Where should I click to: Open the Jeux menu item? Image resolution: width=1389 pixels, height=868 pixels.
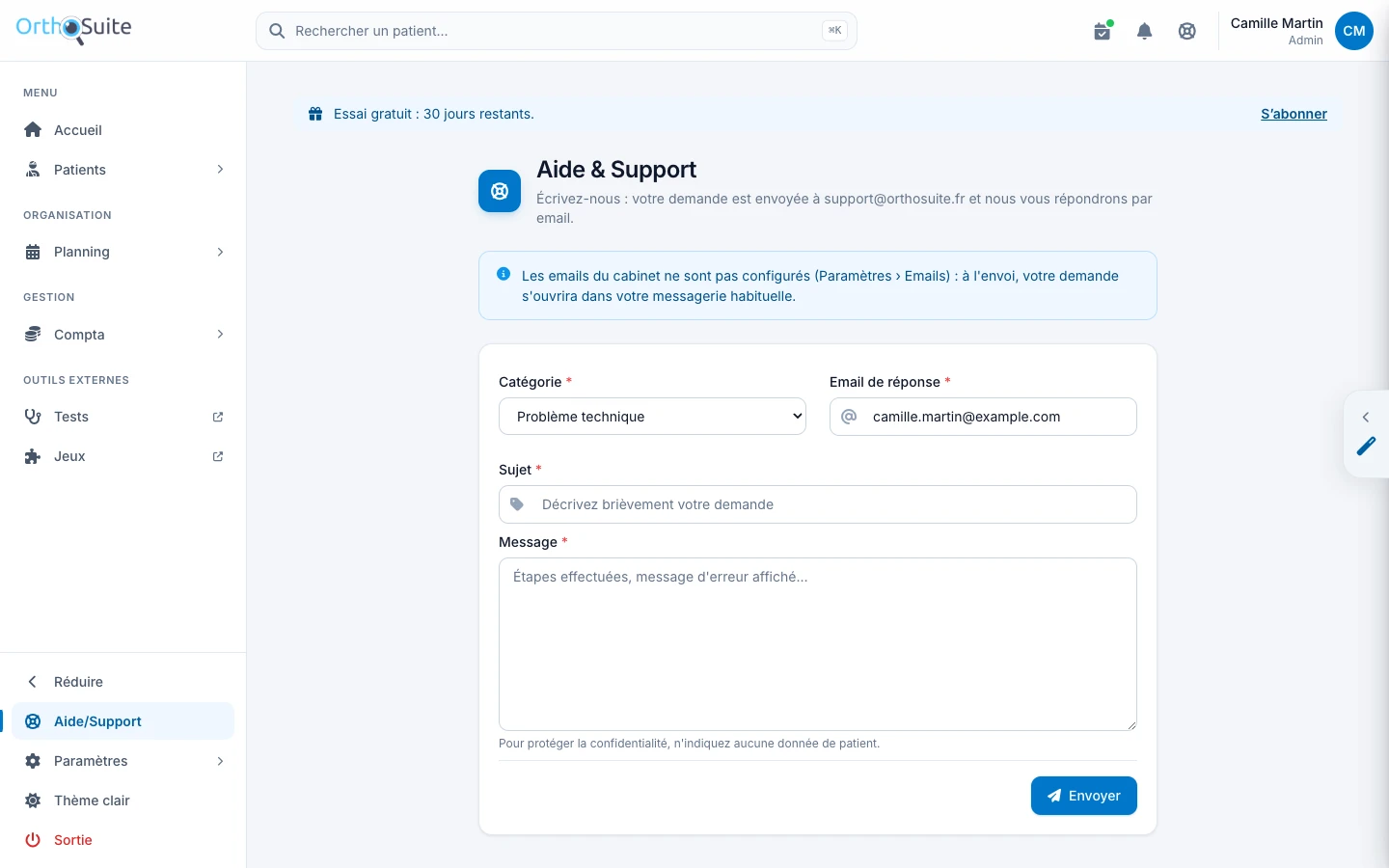[x=123, y=456]
